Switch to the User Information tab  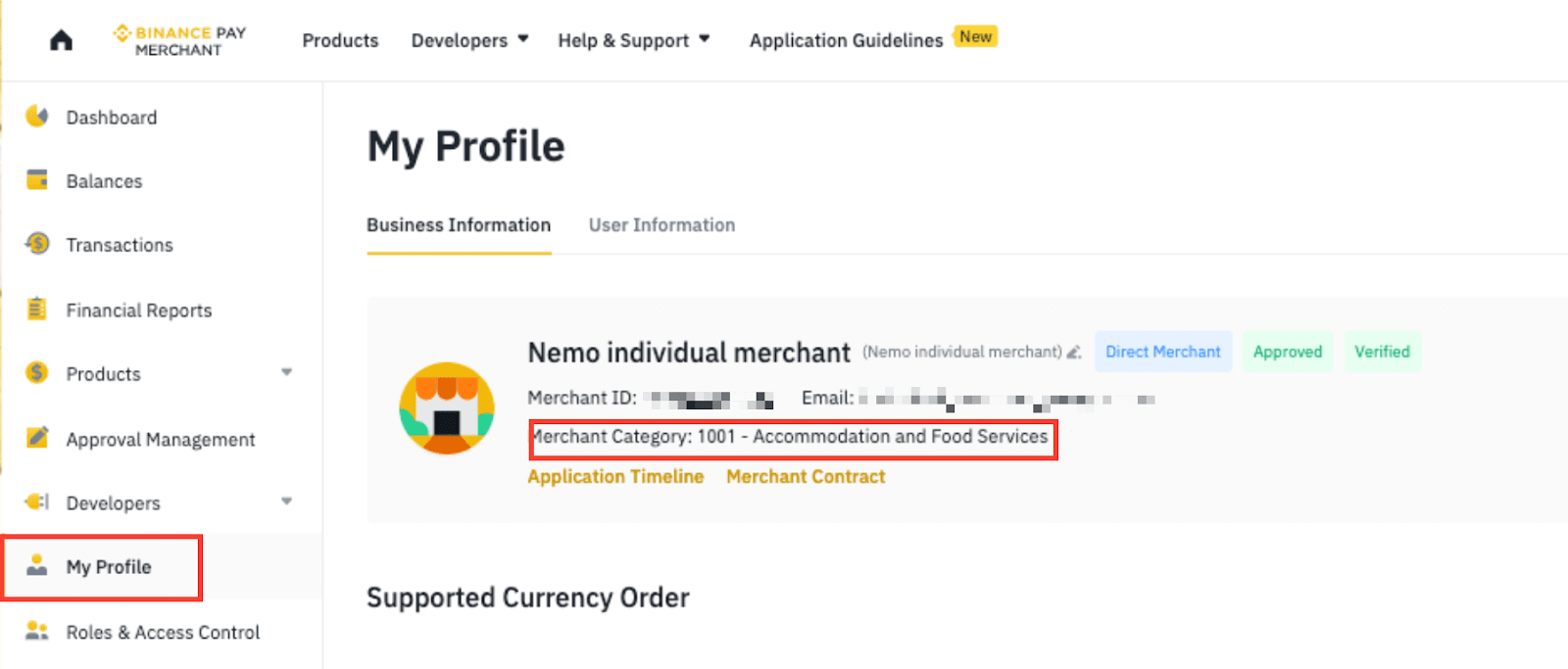pyautogui.click(x=661, y=225)
